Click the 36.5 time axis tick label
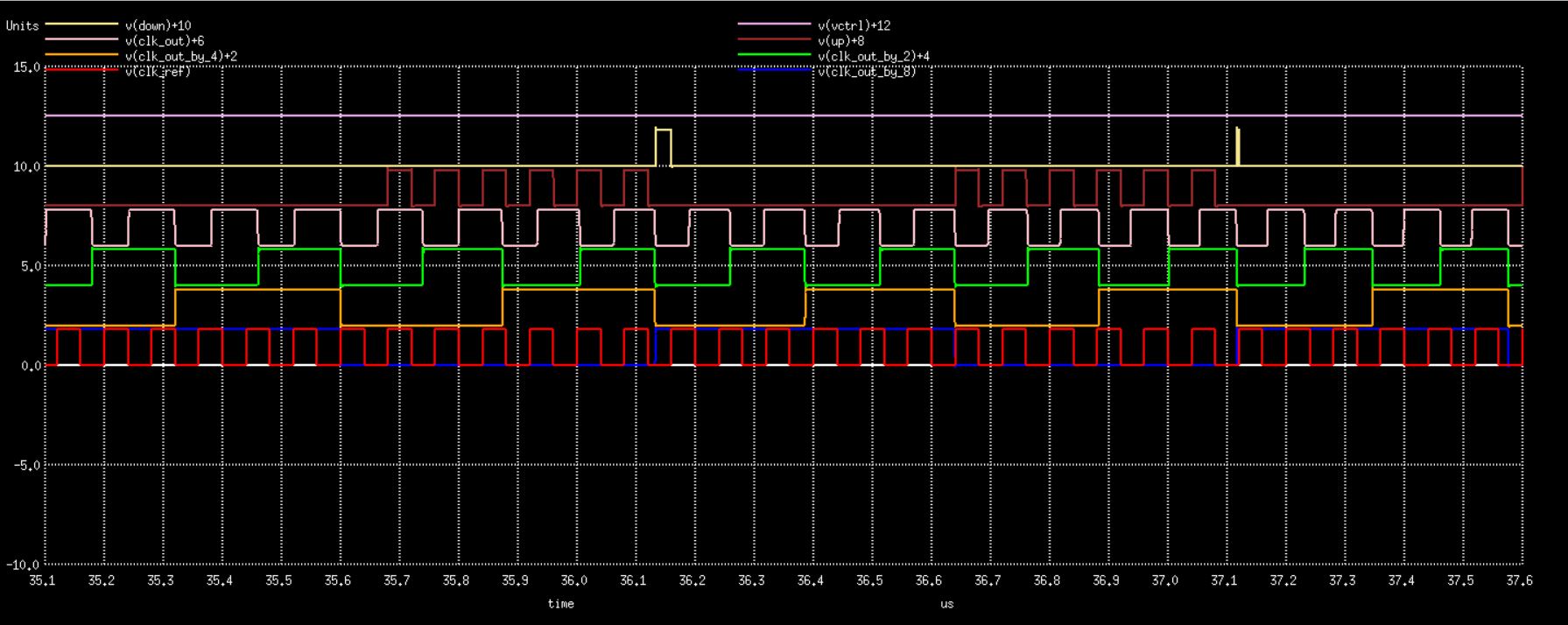1568x625 pixels. coord(869,580)
